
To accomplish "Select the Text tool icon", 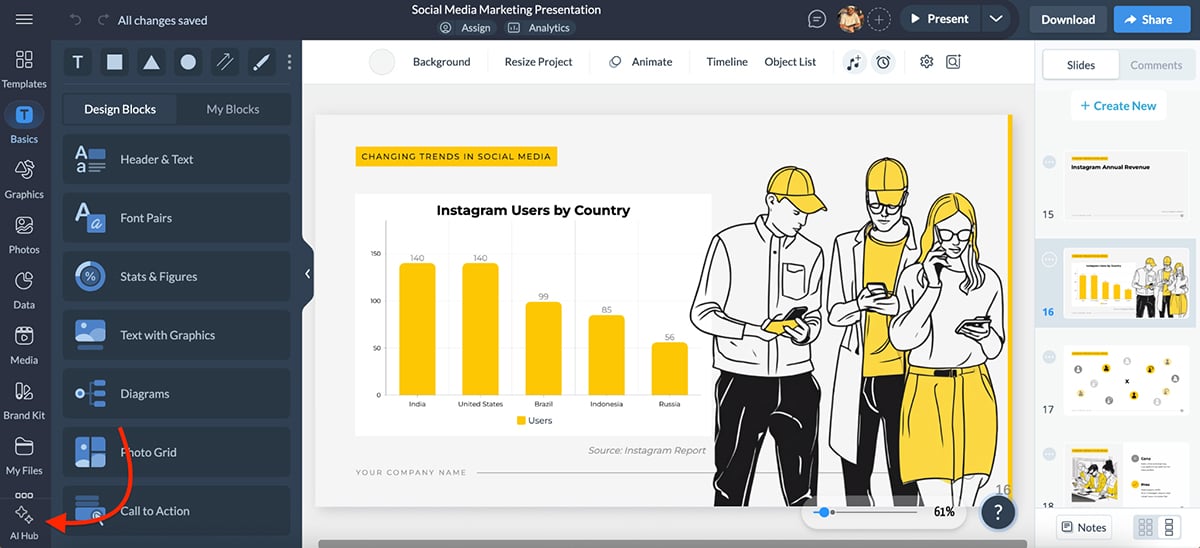I will (x=78, y=62).
